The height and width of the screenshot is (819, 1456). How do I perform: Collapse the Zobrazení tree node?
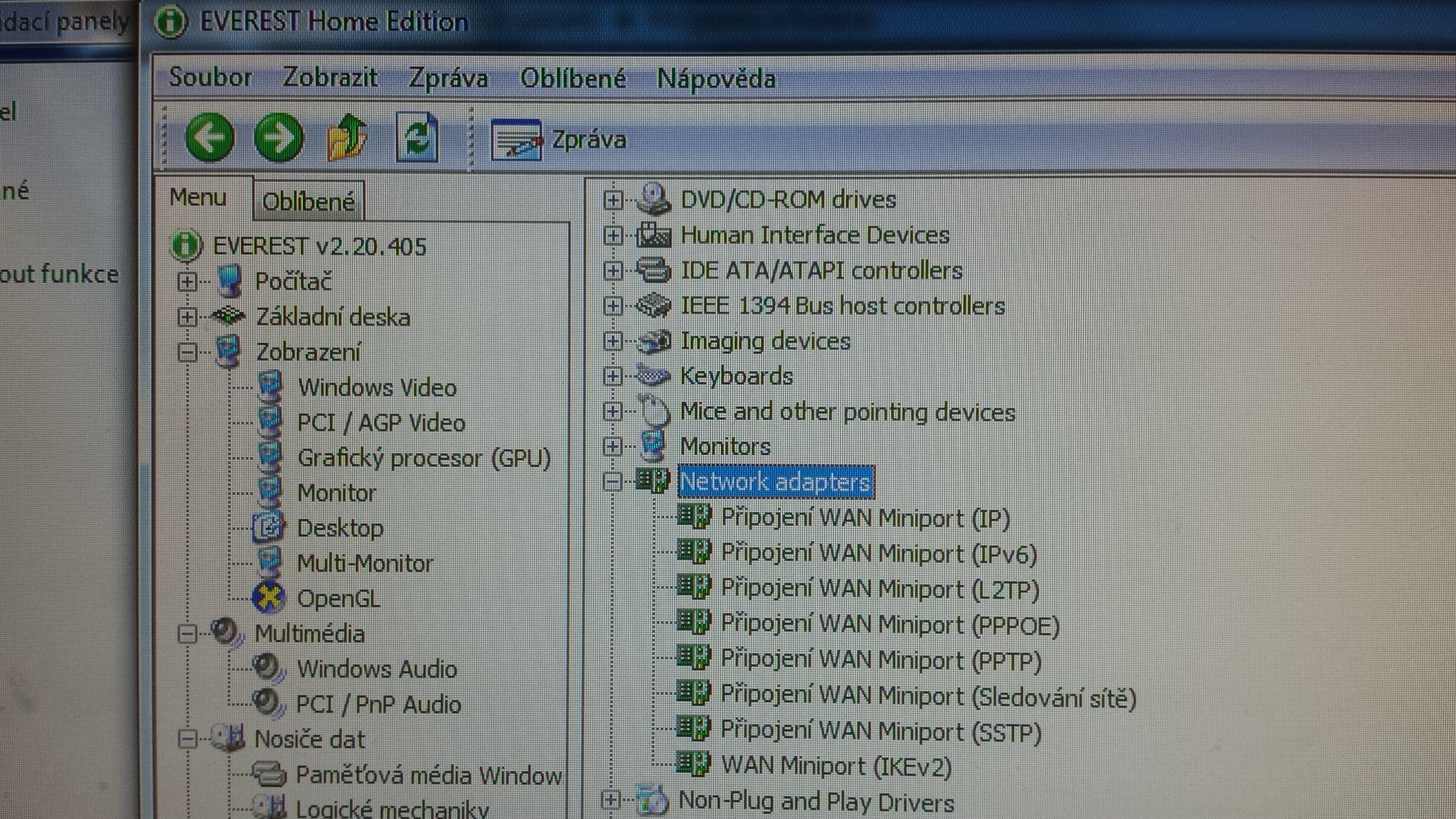tap(187, 352)
